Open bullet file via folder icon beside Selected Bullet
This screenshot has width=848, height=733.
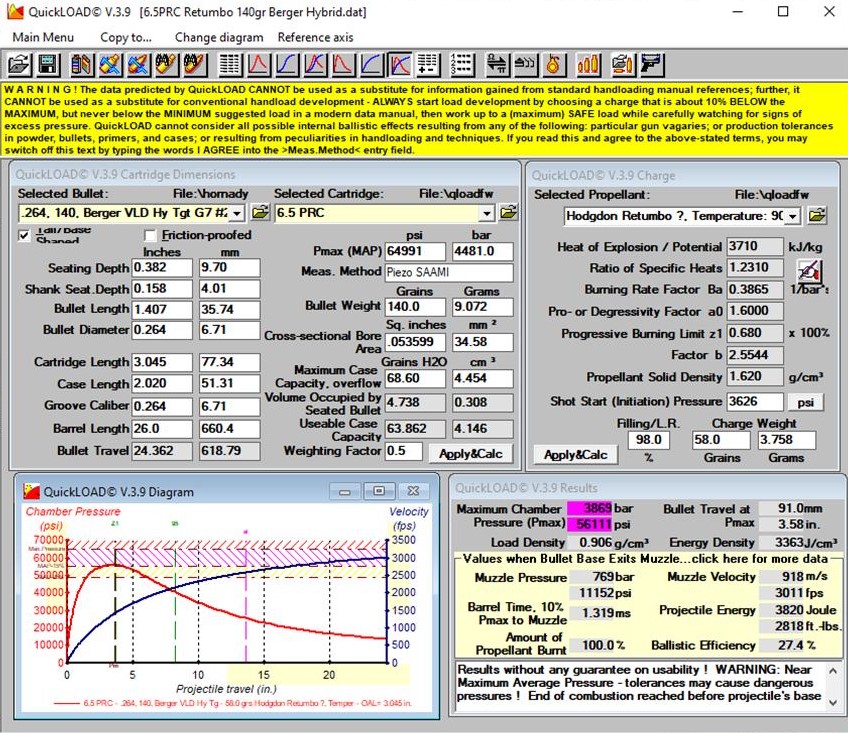tap(260, 213)
